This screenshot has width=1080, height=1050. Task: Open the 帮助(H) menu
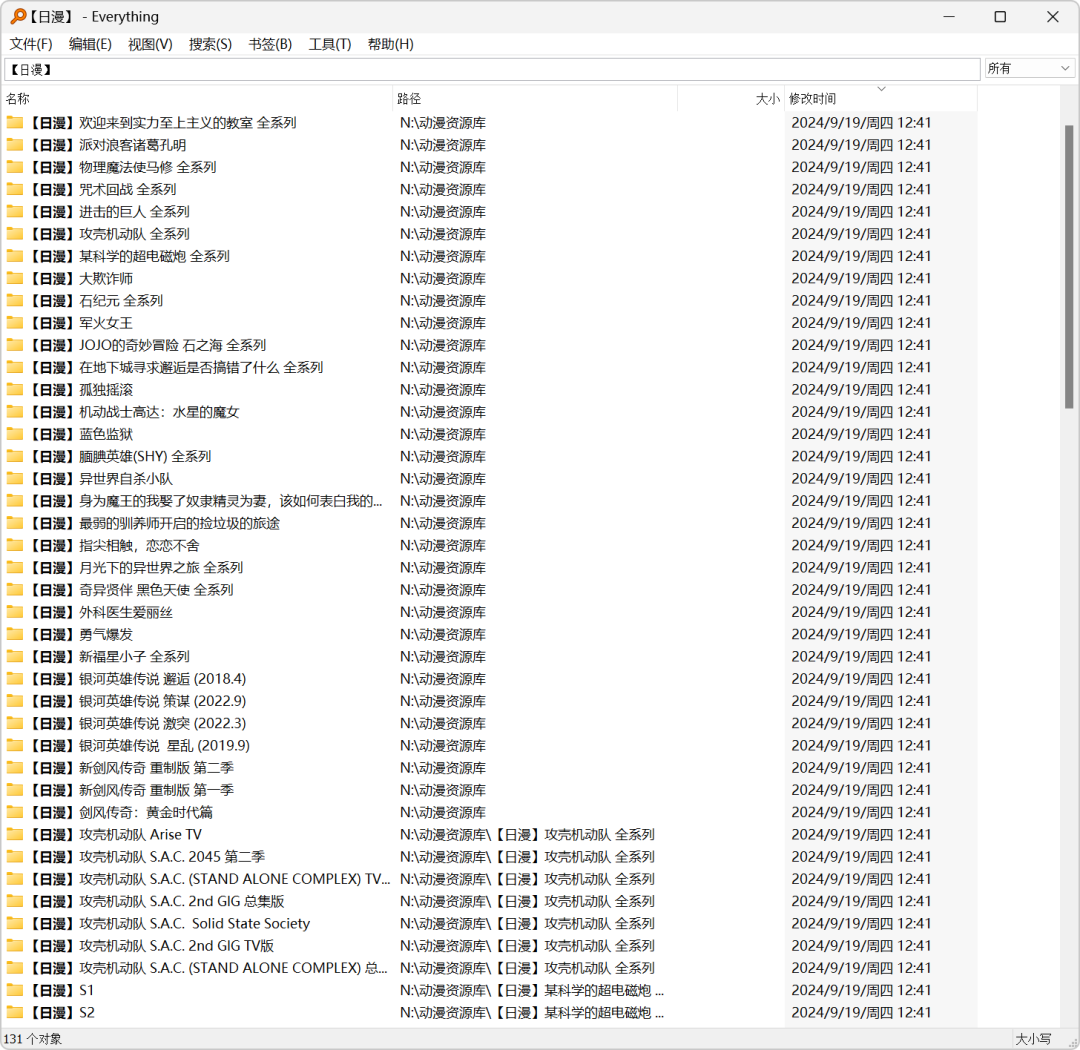click(391, 44)
